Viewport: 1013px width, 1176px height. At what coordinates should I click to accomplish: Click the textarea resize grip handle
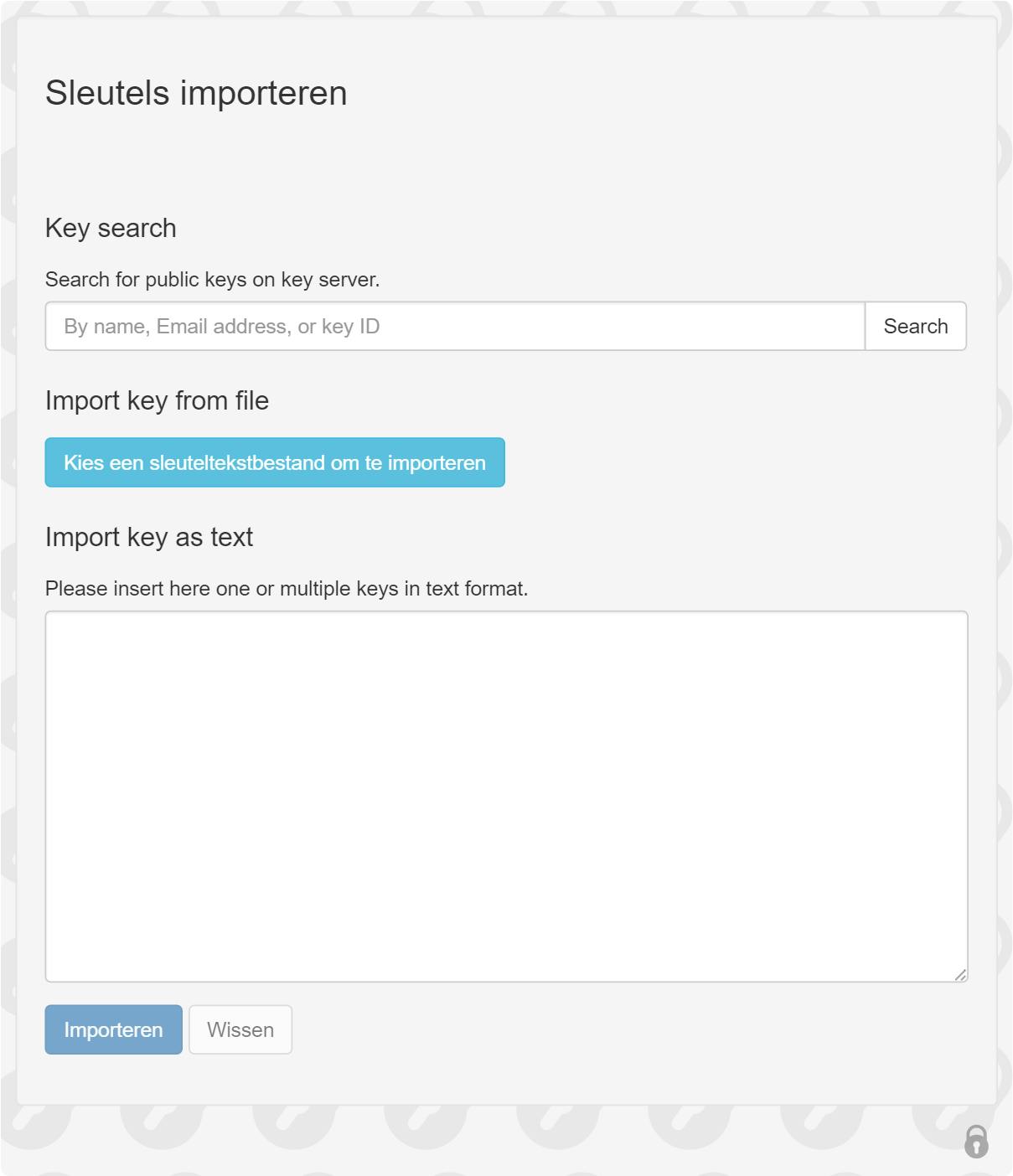tap(960, 974)
